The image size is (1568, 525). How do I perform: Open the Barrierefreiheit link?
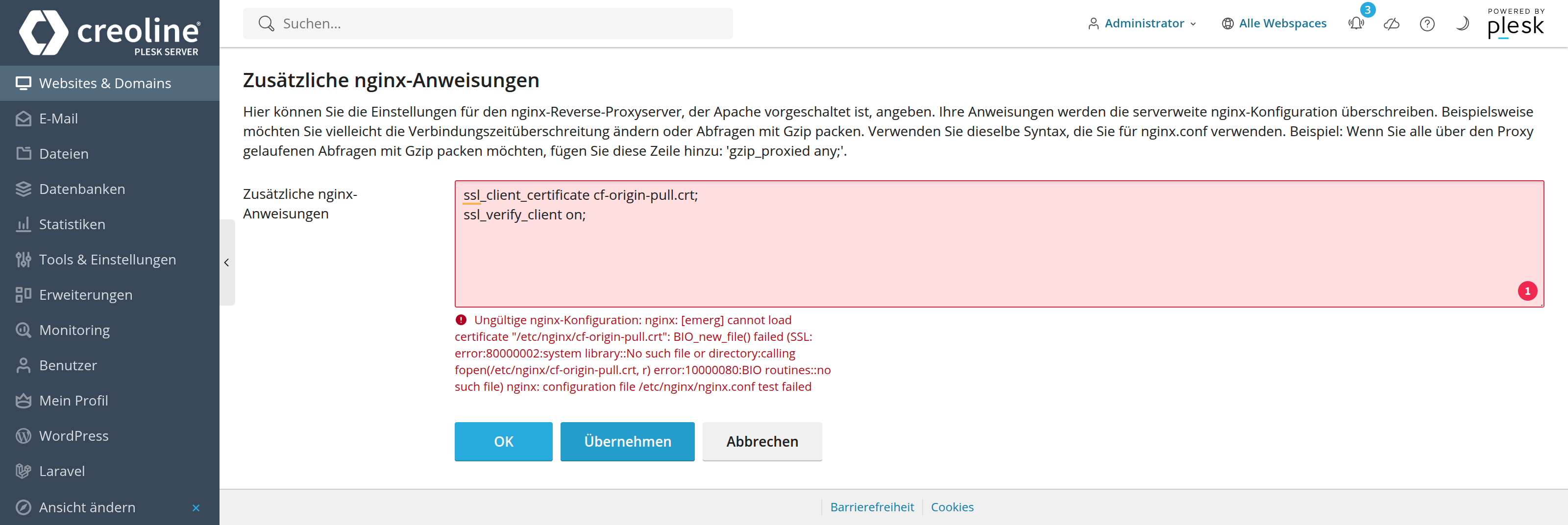(x=872, y=507)
